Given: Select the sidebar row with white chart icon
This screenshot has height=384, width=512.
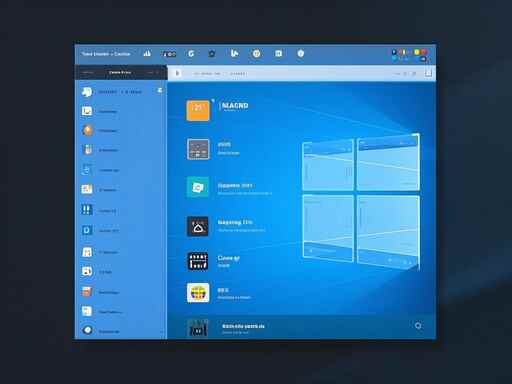Looking at the screenshot, I should [121, 111].
